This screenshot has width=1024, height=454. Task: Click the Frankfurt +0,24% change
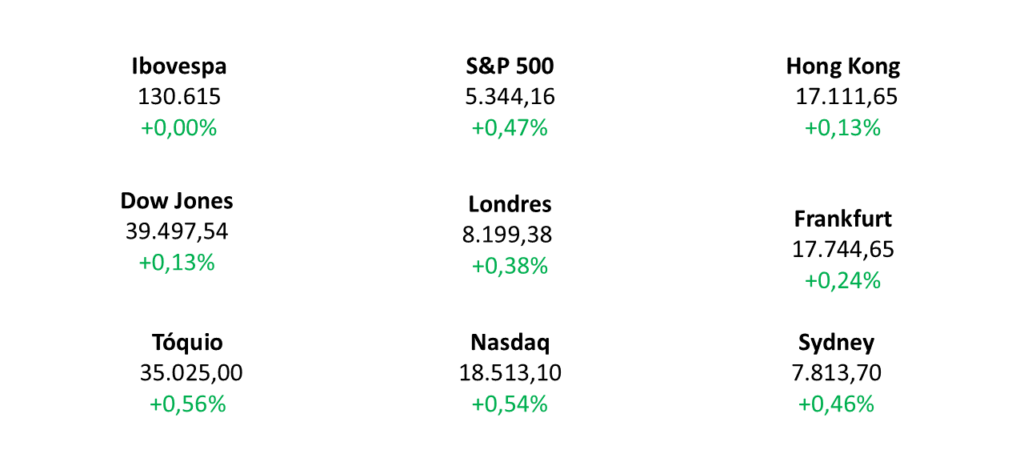coord(843,281)
